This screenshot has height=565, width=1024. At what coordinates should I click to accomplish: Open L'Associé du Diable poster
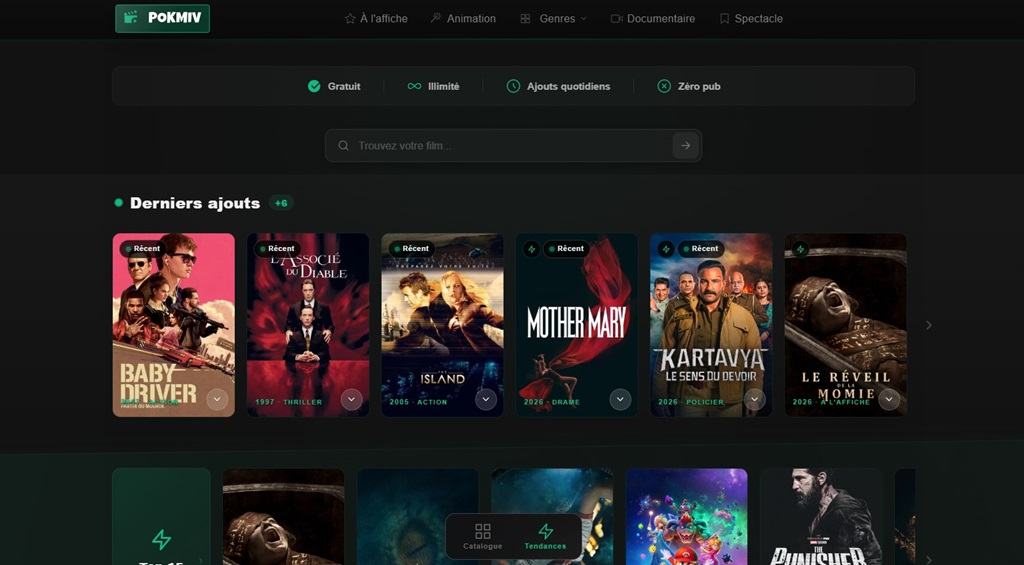point(308,325)
